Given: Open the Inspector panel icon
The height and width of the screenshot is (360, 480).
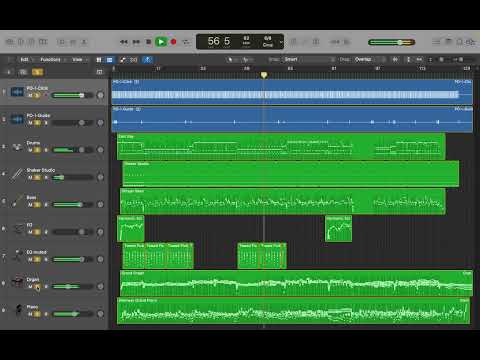Looking at the screenshot, I should pos(21,42).
